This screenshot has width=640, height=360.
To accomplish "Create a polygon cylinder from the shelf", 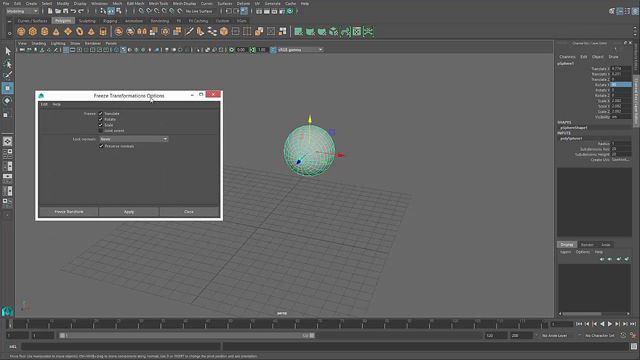I will [x=44, y=31].
